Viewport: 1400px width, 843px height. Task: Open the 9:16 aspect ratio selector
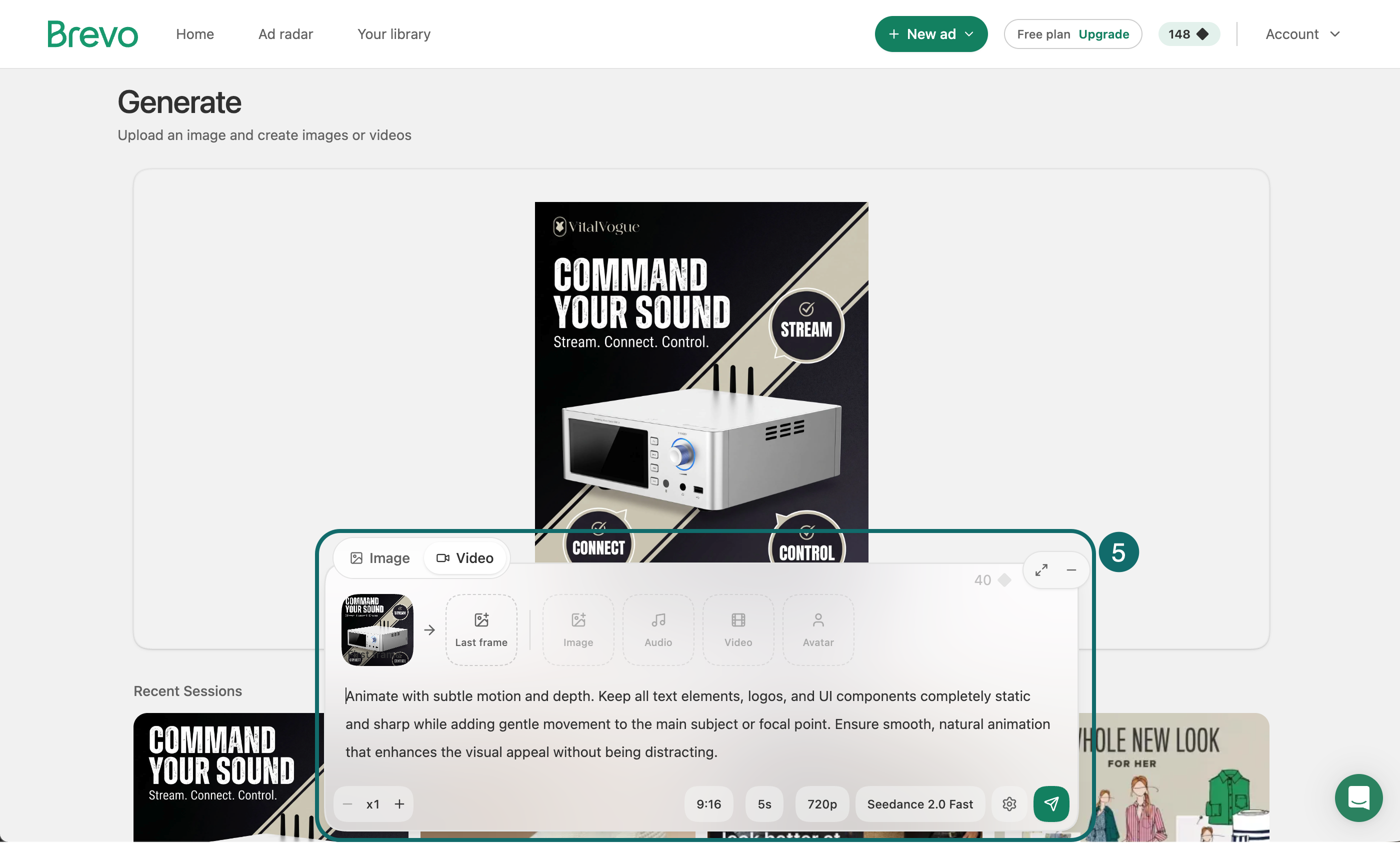tap(708, 804)
